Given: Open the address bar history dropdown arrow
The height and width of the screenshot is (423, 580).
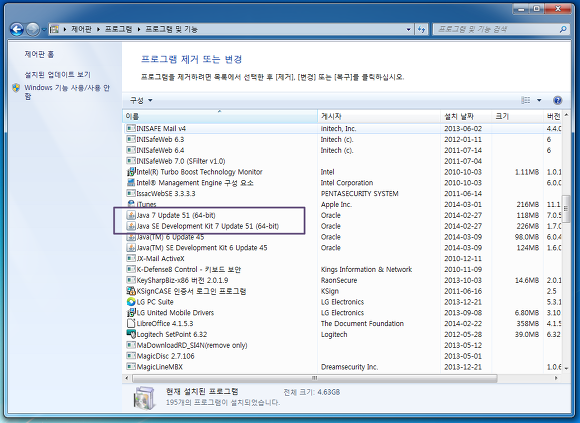Looking at the screenshot, I should coord(408,29).
